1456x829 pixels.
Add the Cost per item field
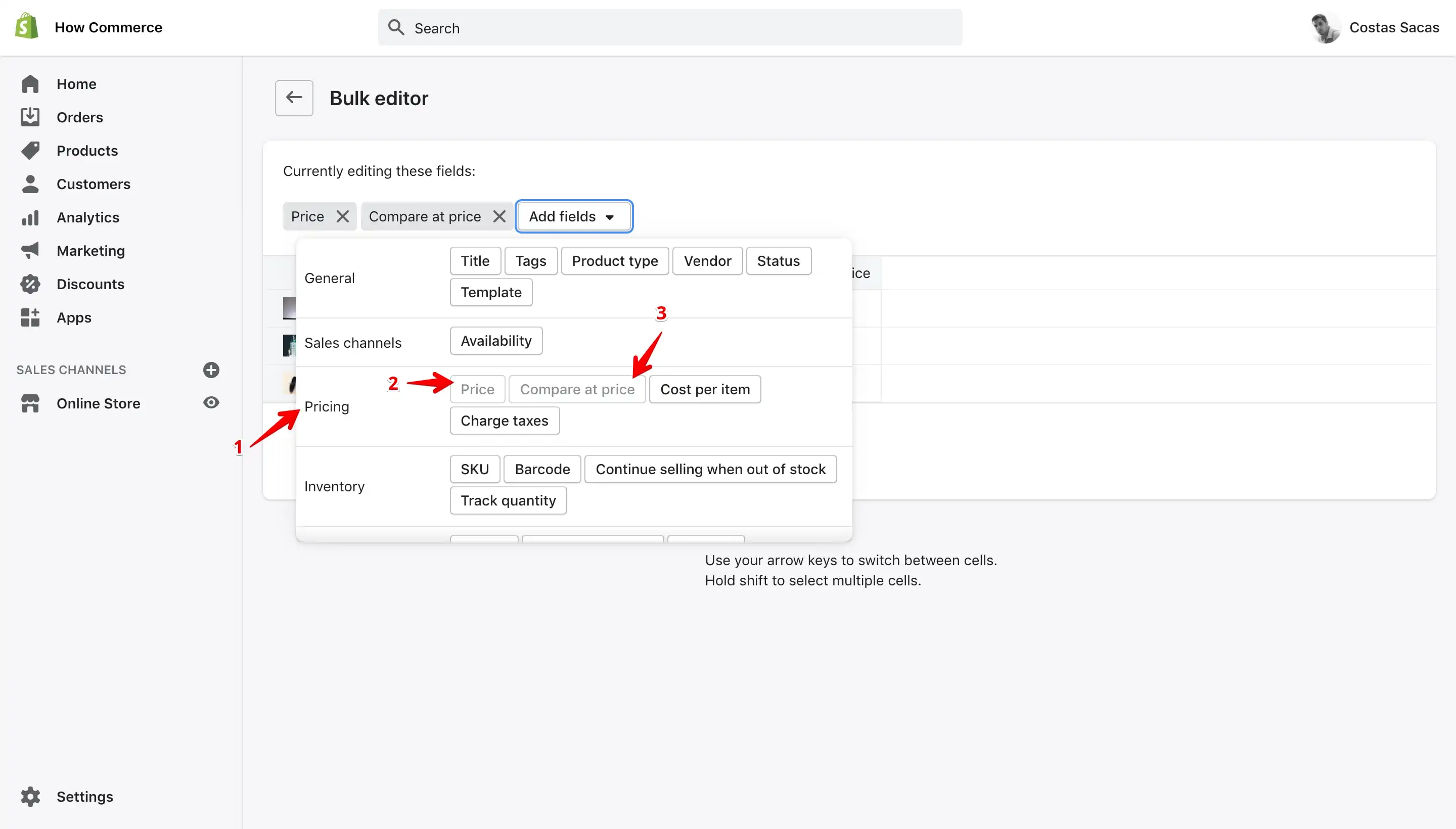(x=705, y=389)
